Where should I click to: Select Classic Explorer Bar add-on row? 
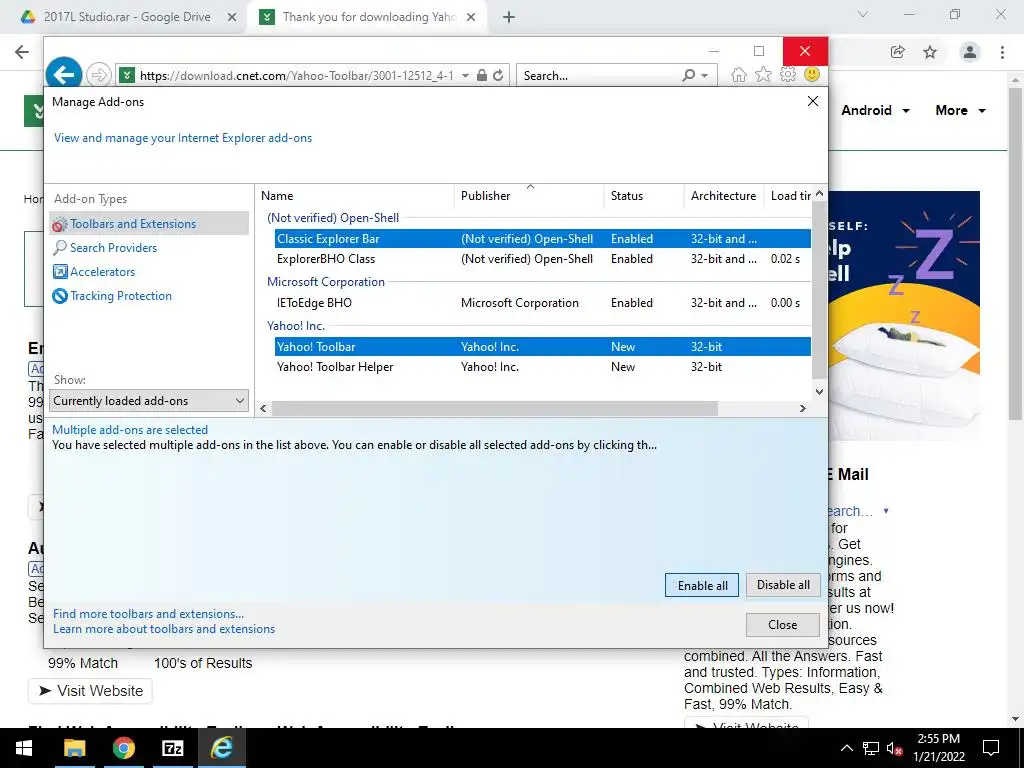(x=543, y=238)
